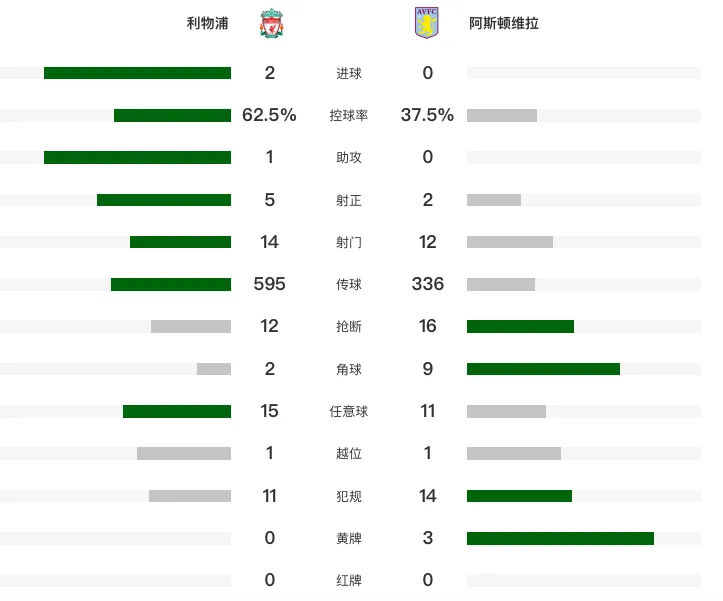The image size is (723, 601).
Task: Click Liverpool's green 进球 goals bar
Action: pyautogui.click(x=137, y=73)
